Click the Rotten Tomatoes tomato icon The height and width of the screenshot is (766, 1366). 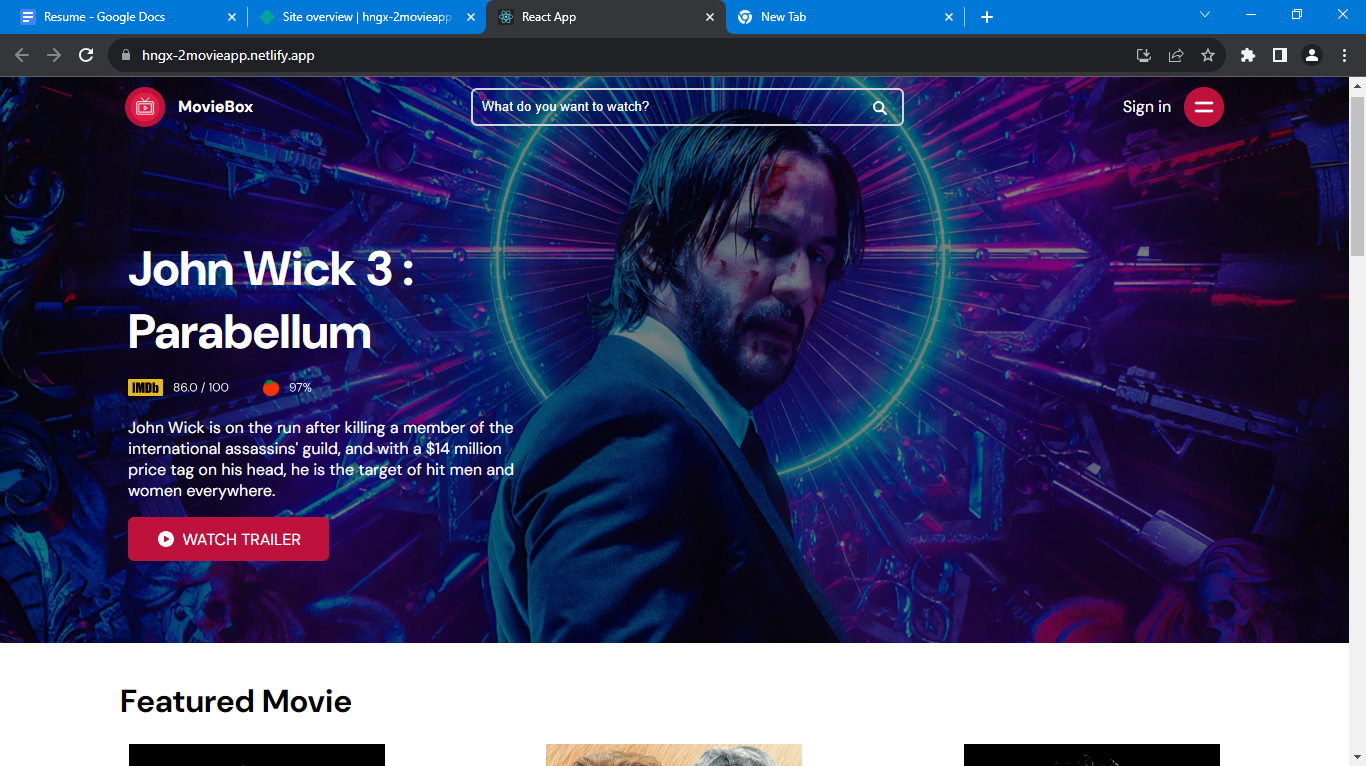[x=271, y=388]
